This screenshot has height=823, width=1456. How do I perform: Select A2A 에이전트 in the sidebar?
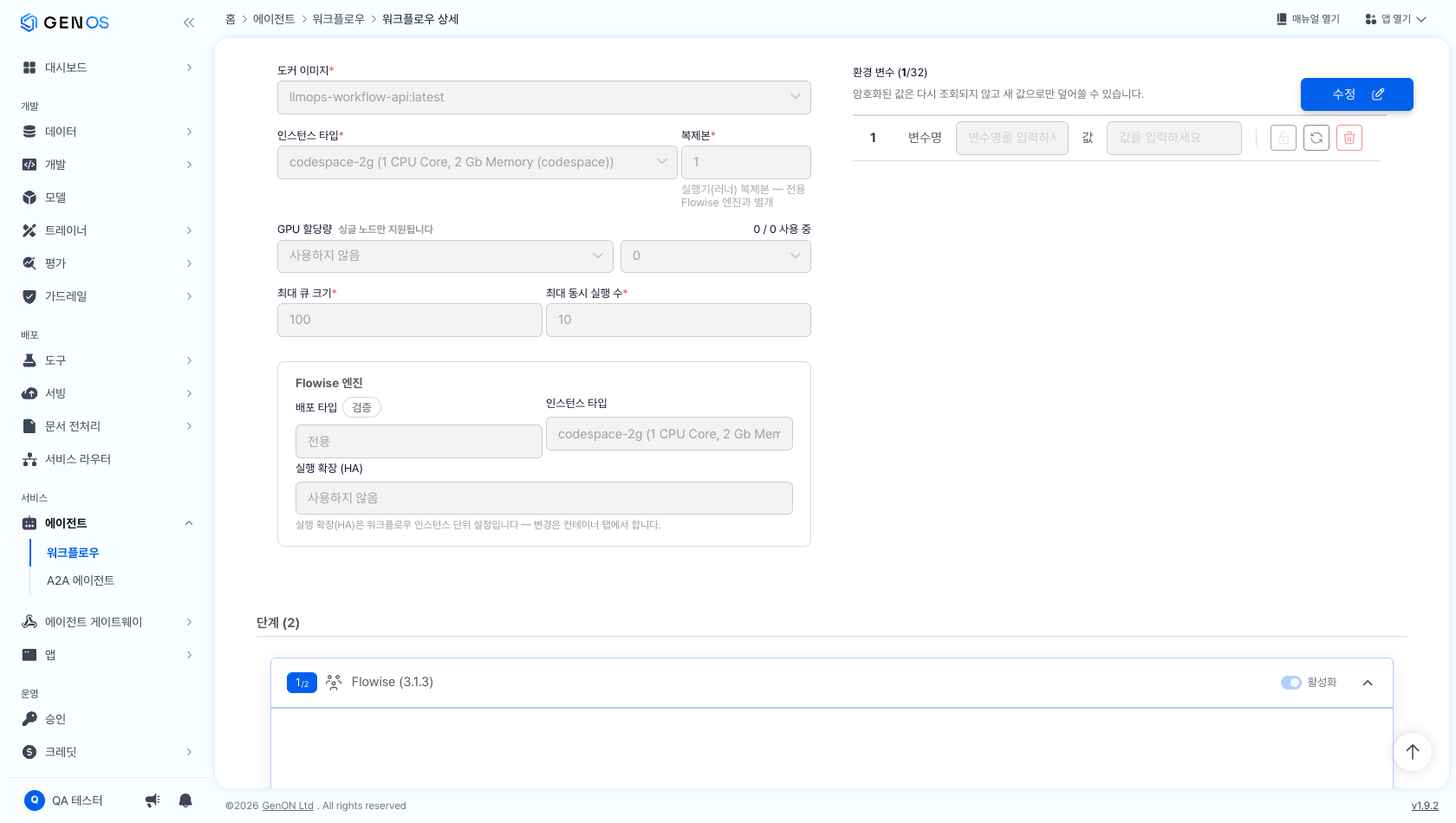click(81, 580)
